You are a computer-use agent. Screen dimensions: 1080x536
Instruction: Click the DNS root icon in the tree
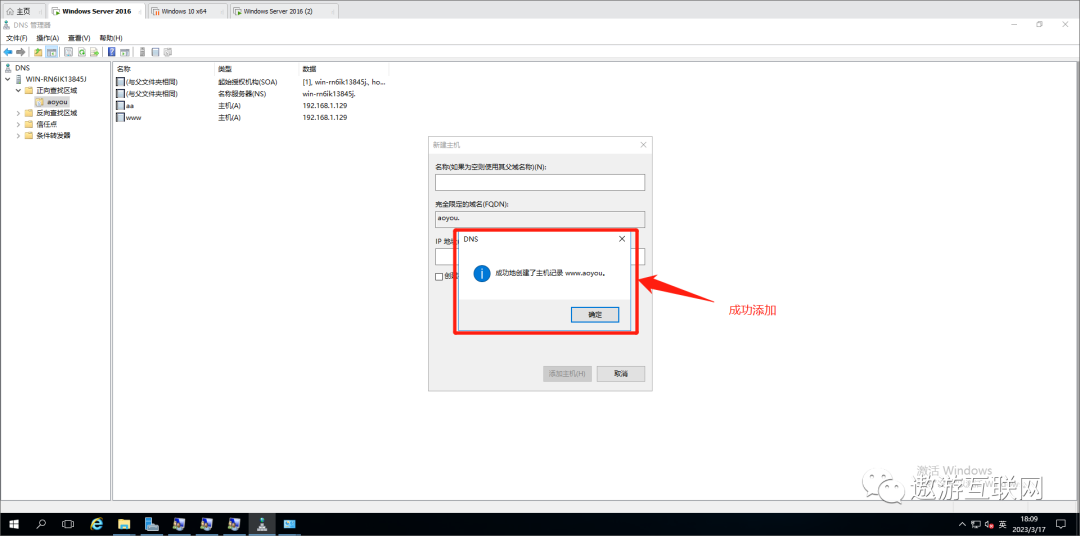8,68
